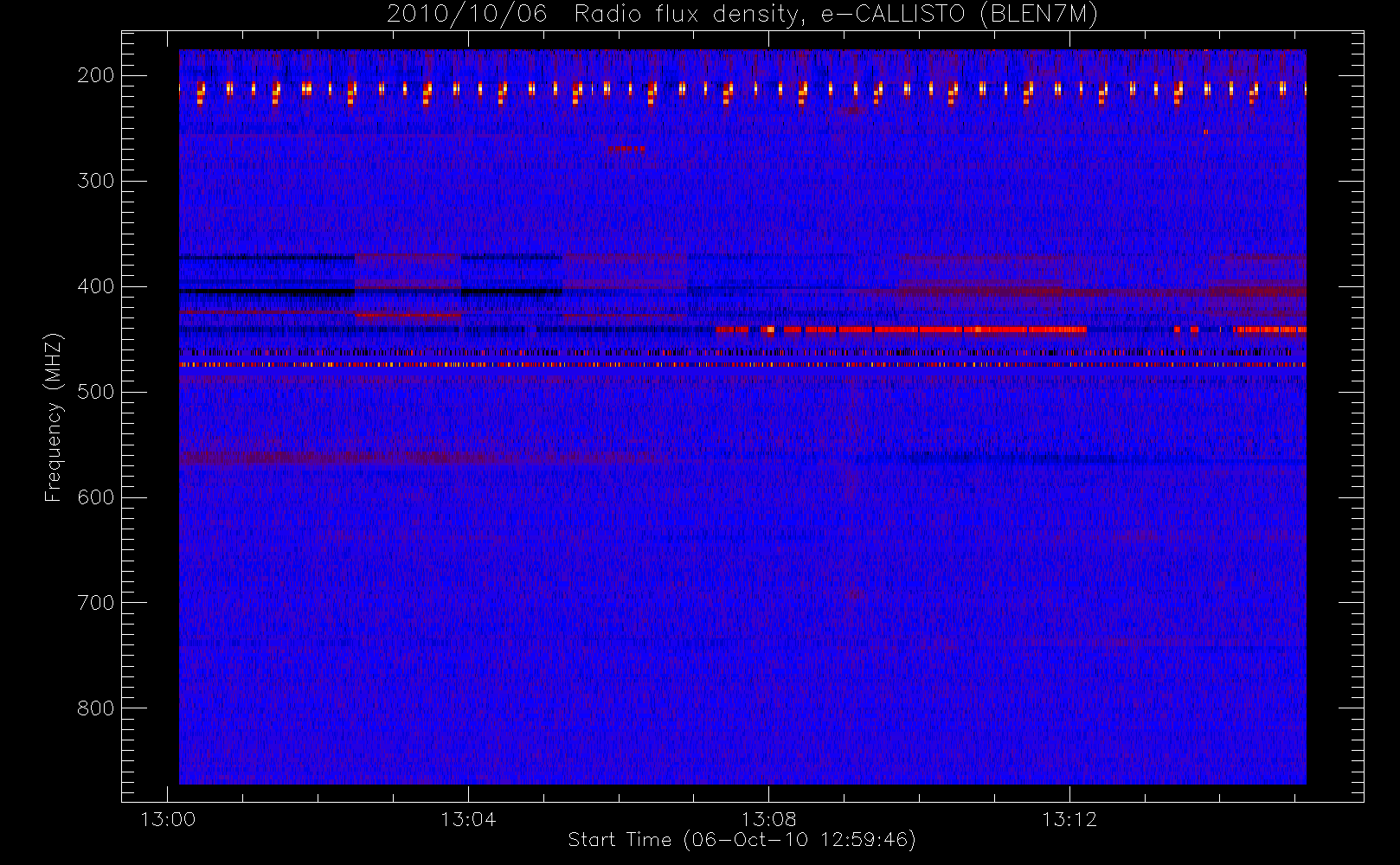The image size is (1400, 865).
Task: Click the 500 frequency tick label
Action: 96,392
